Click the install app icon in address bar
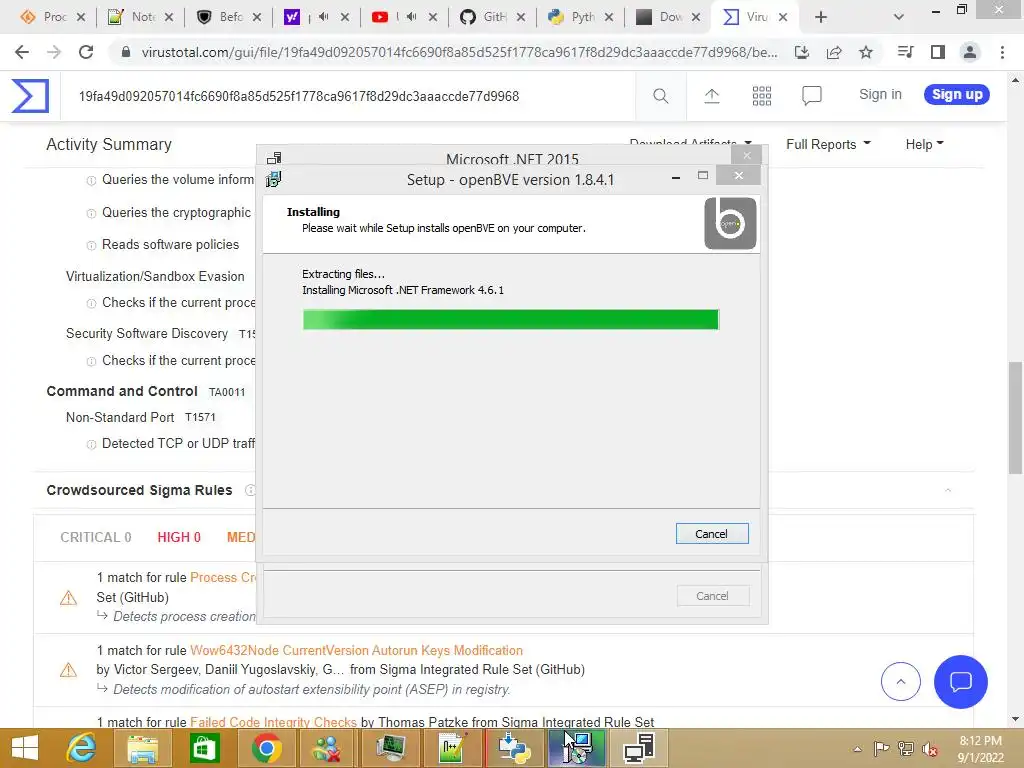Viewport: 1024px width, 768px height. click(x=802, y=52)
